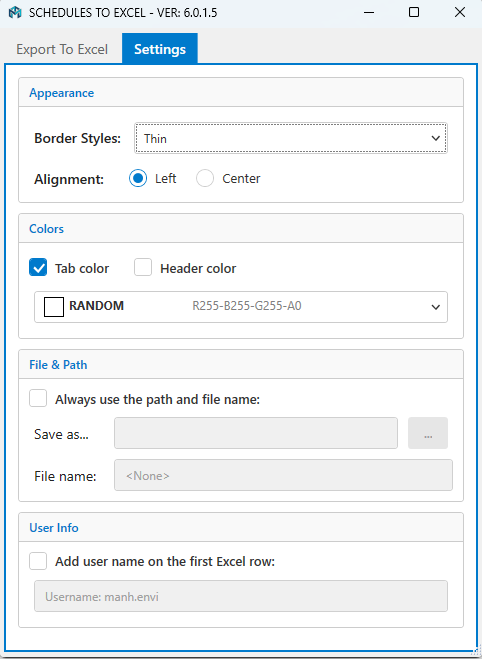The width and height of the screenshot is (482, 659).
Task: Uncheck the Tab color checkbox
Action: pyautogui.click(x=38, y=268)
